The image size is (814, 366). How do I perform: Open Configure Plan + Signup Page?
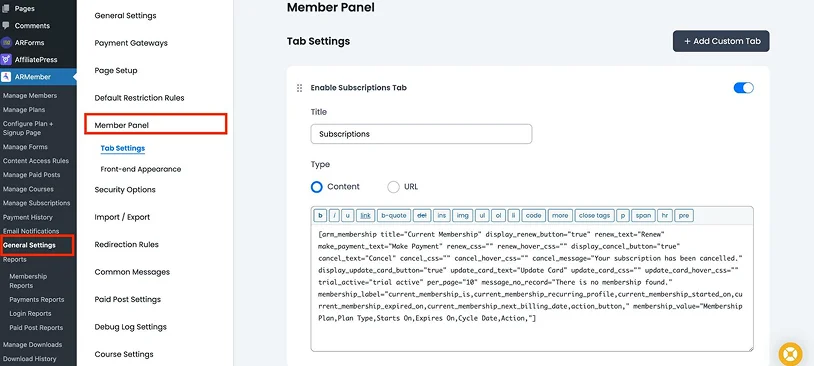click(28, 128)
